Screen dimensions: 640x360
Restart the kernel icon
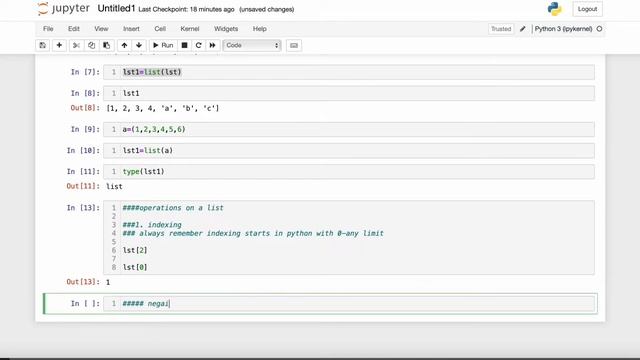pos(199,45)
